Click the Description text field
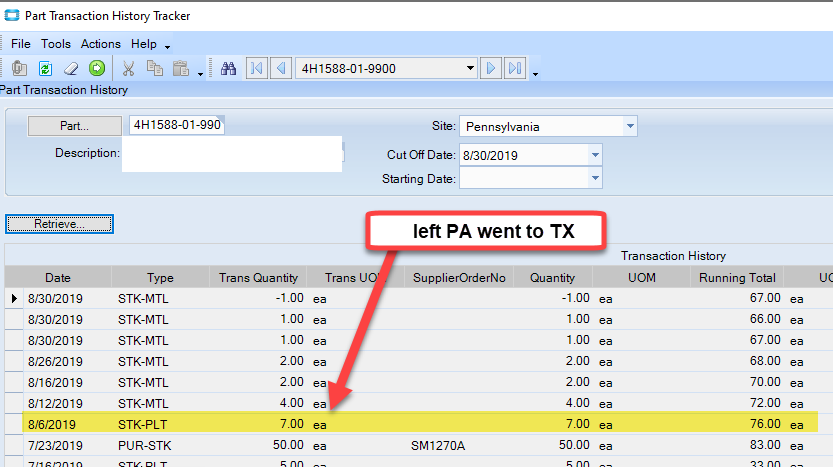 (232, 154)
